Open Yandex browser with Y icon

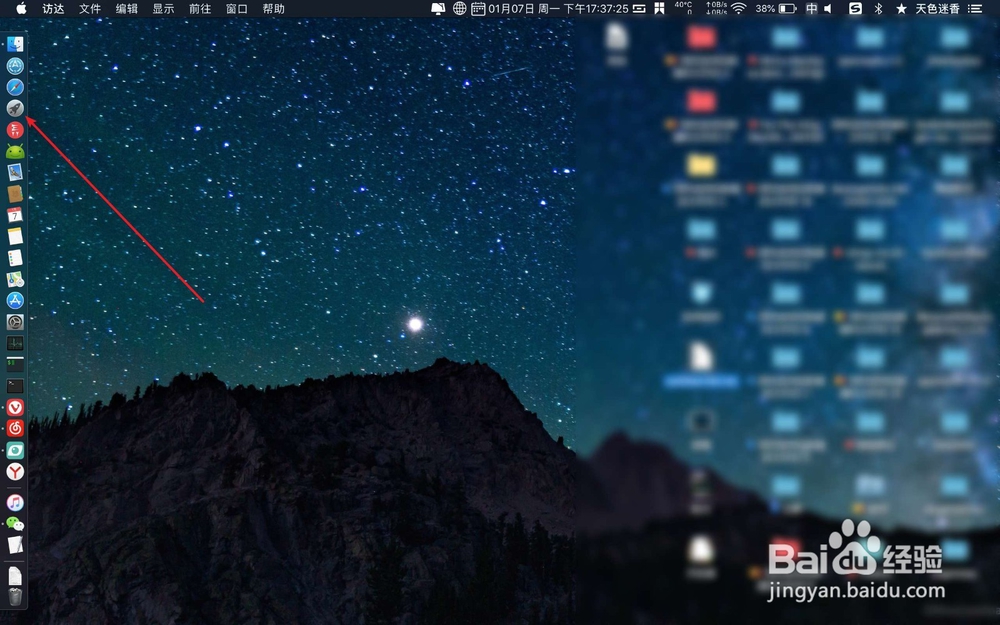click(15, 472)
